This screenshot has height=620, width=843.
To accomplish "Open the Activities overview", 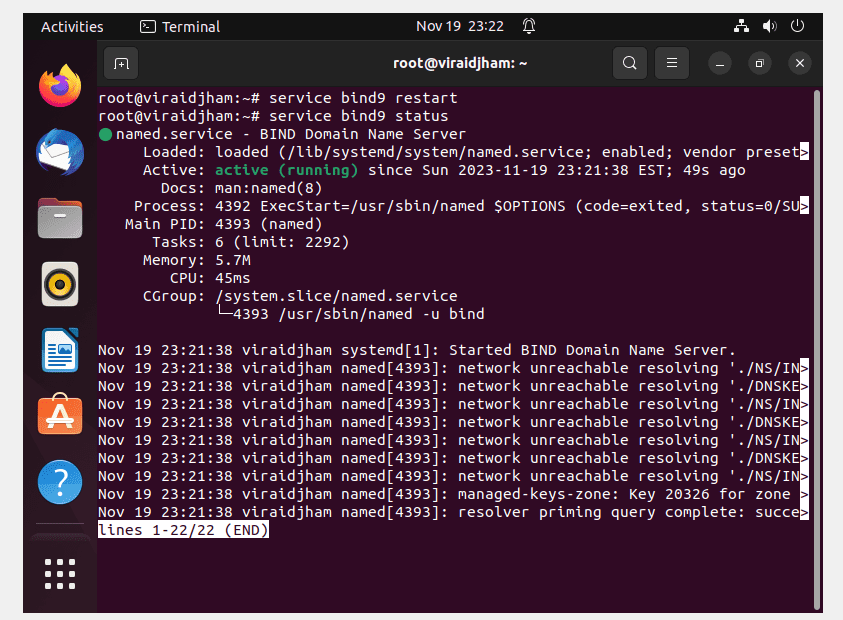I will 72,27.
